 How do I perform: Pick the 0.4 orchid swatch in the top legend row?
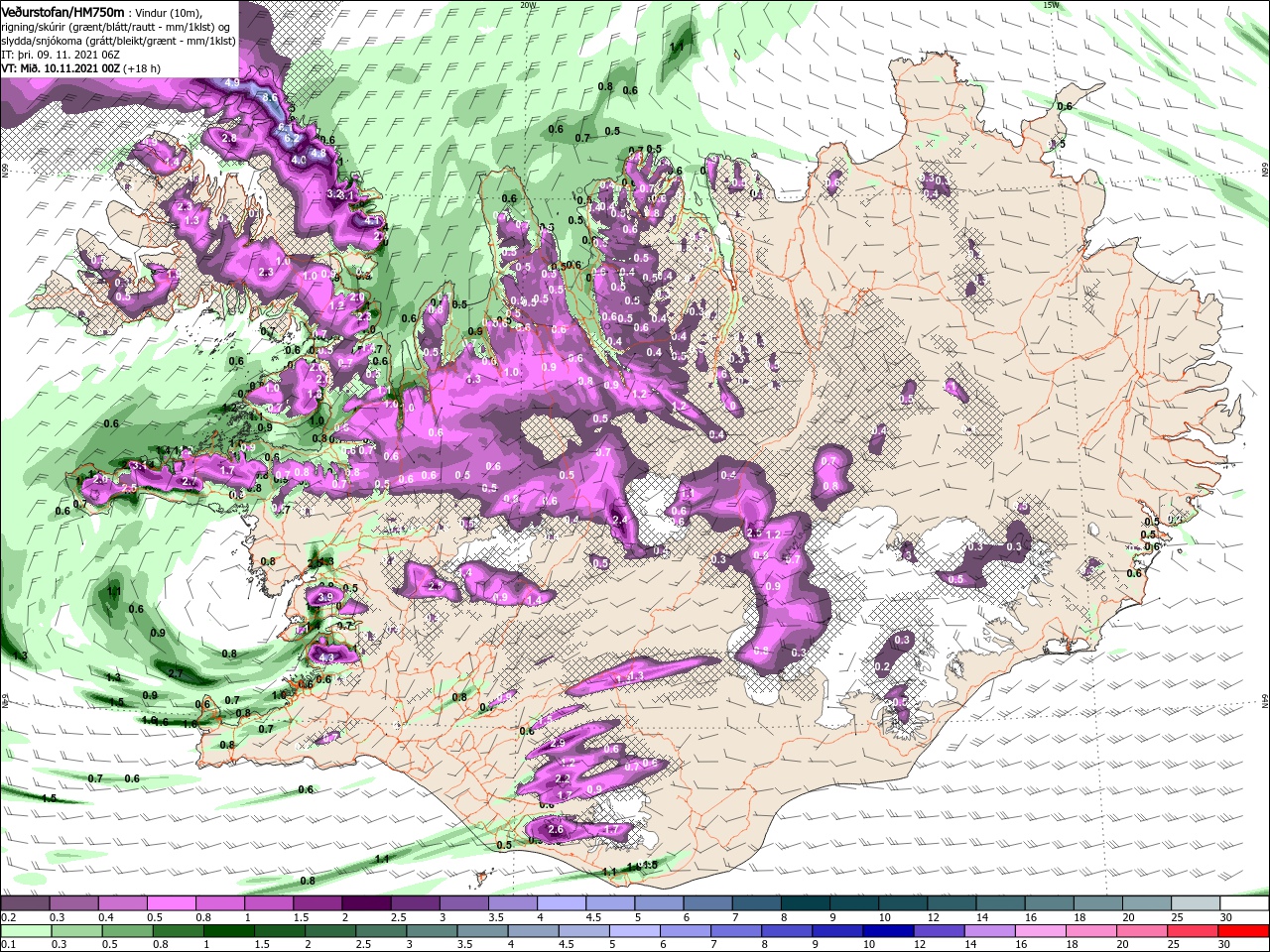(x=122, y=904)
